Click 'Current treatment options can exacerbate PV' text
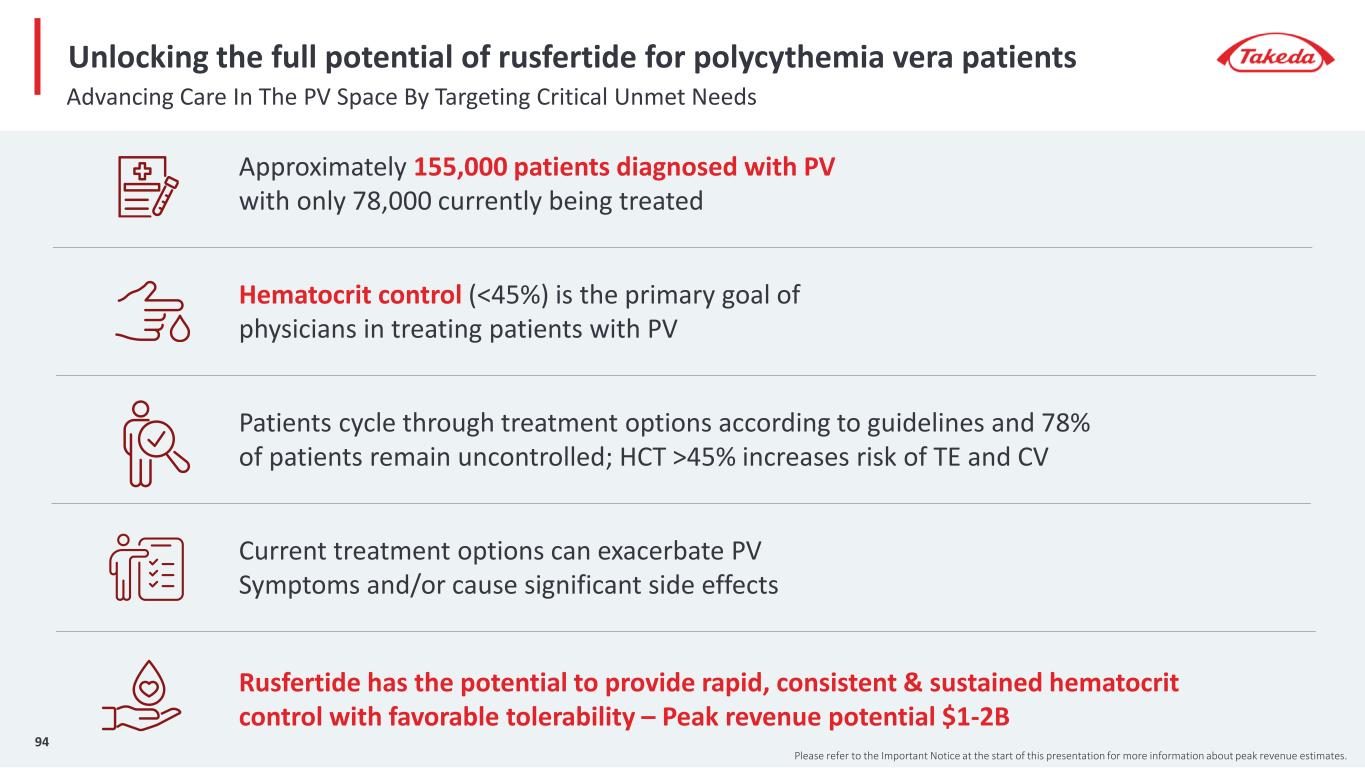Viewport: 1365px width, 768px height. 507,551
